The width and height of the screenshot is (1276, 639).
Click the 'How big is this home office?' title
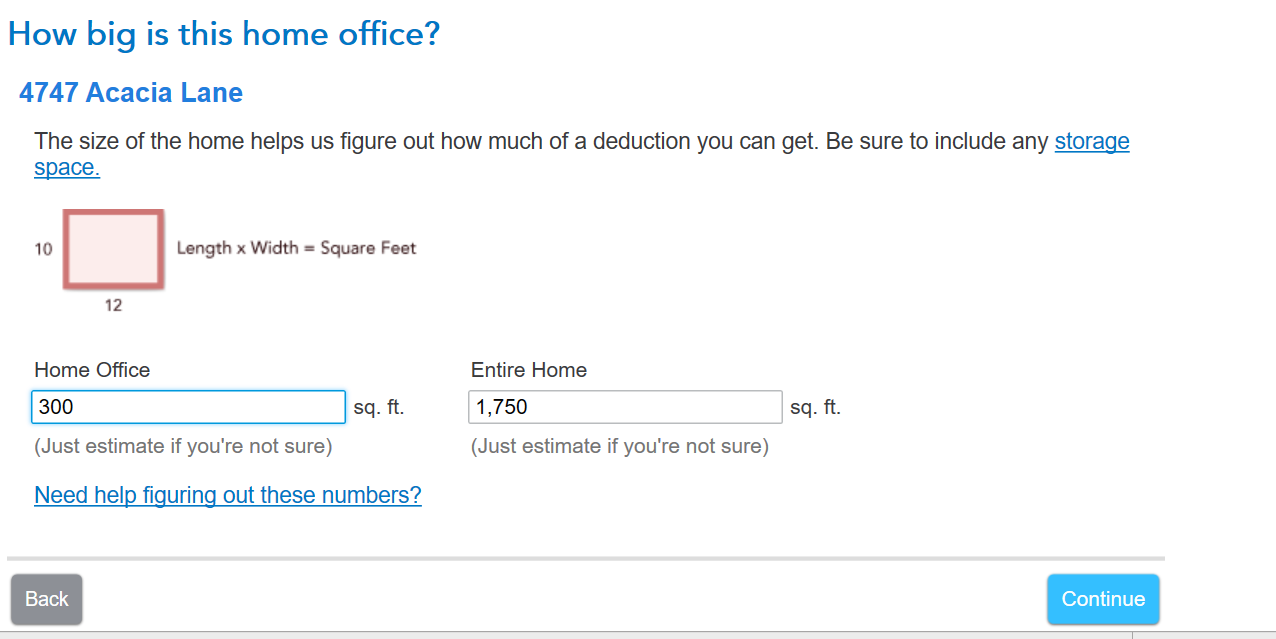click(x=224, y=35)
